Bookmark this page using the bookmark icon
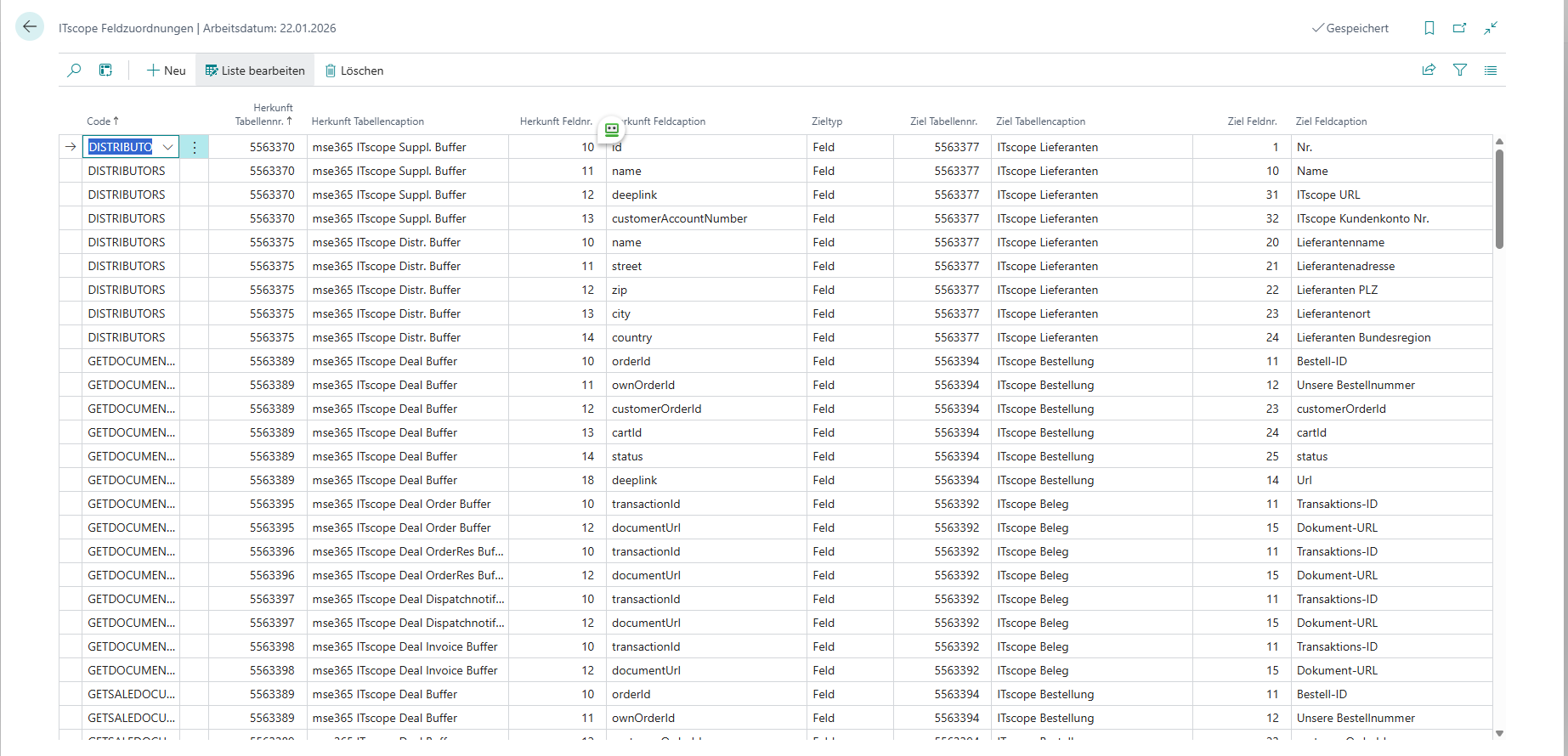This screenshot has width=1568, height=756. pos(1429,28)
